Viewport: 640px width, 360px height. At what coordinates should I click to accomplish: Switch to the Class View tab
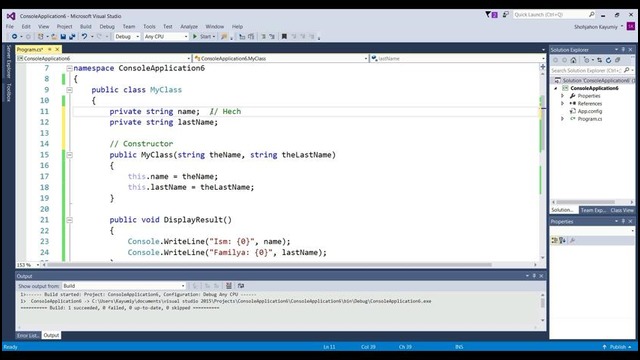tap(622, 210)
